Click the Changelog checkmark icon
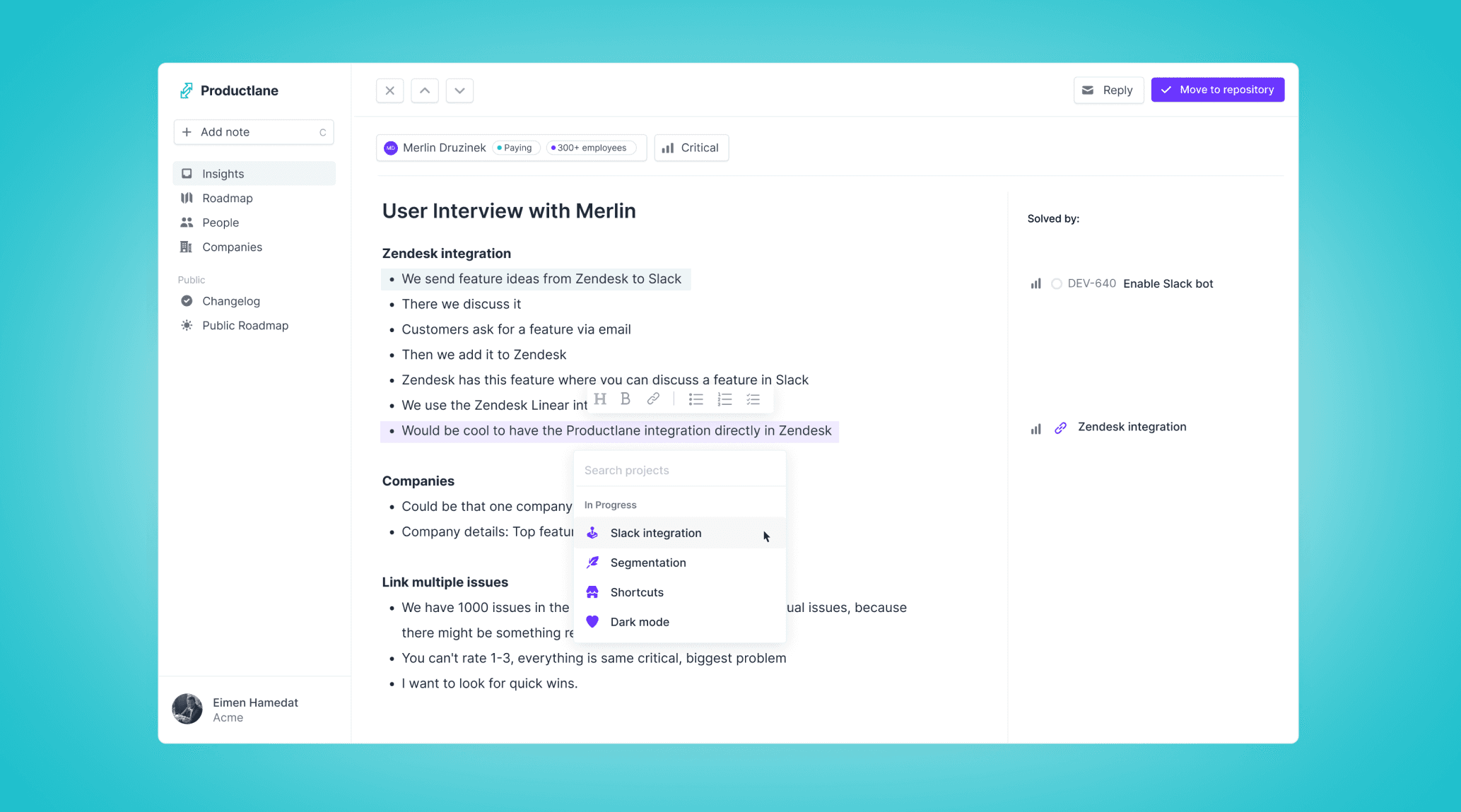Image resolution: width=1461 pixels, height=812 pixels. point(187,301)
